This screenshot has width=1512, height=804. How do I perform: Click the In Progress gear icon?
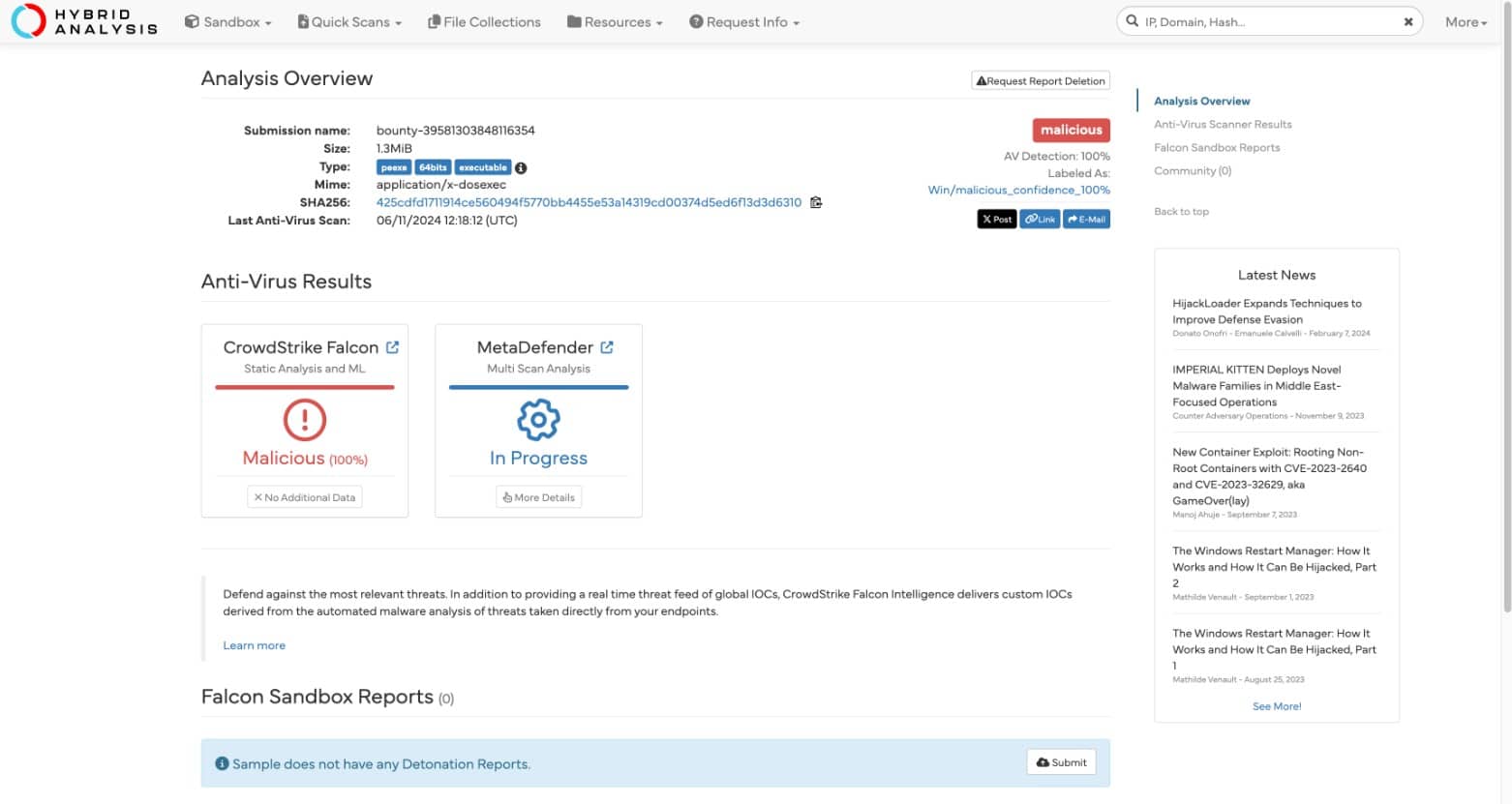[x=538, y=420]
